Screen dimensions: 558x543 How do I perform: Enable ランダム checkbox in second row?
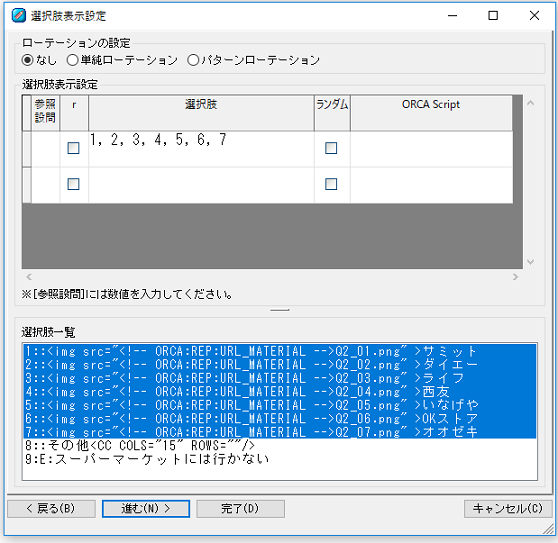pos(331,184)
